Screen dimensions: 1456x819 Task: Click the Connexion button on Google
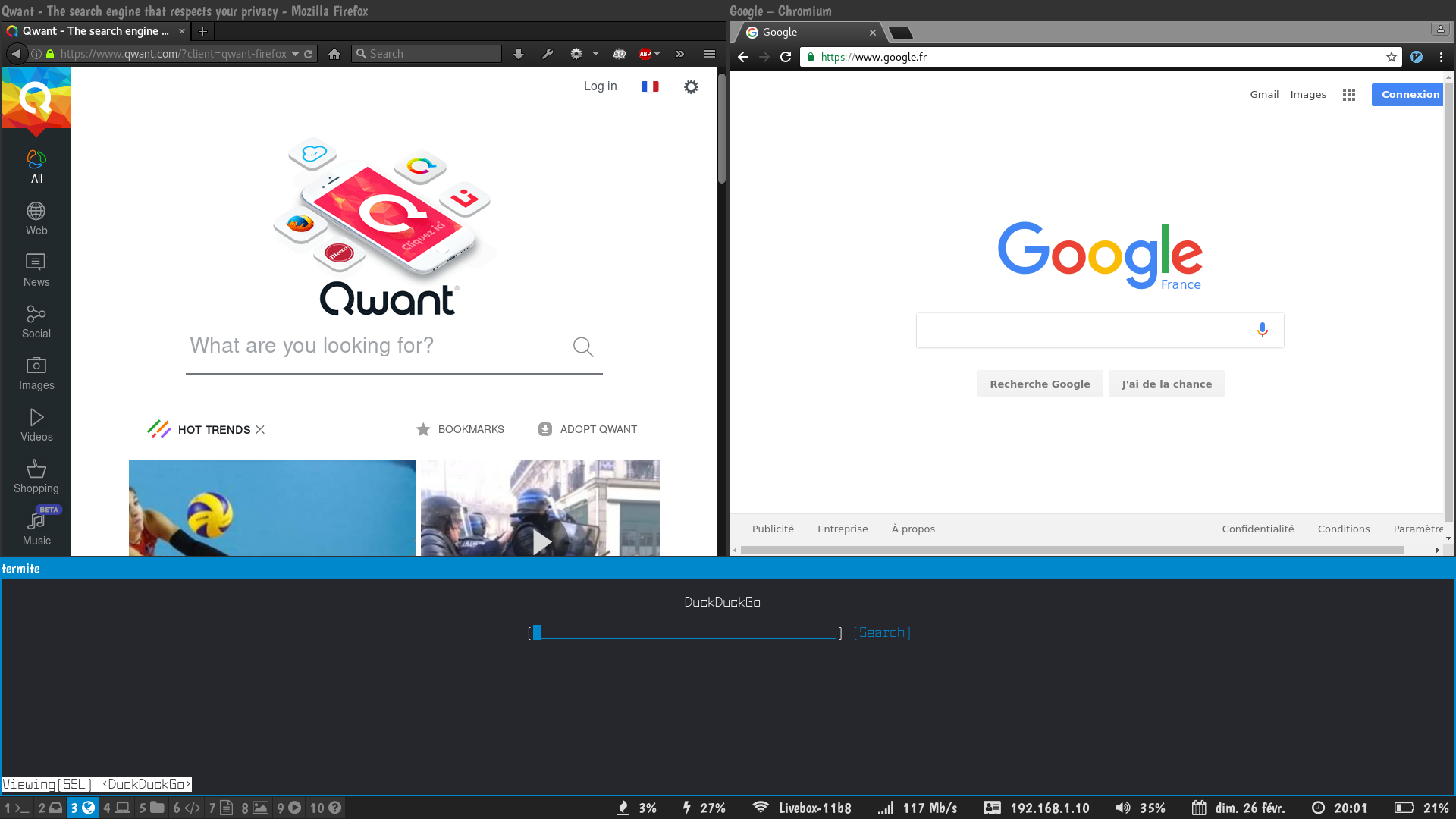point(1409,95)
